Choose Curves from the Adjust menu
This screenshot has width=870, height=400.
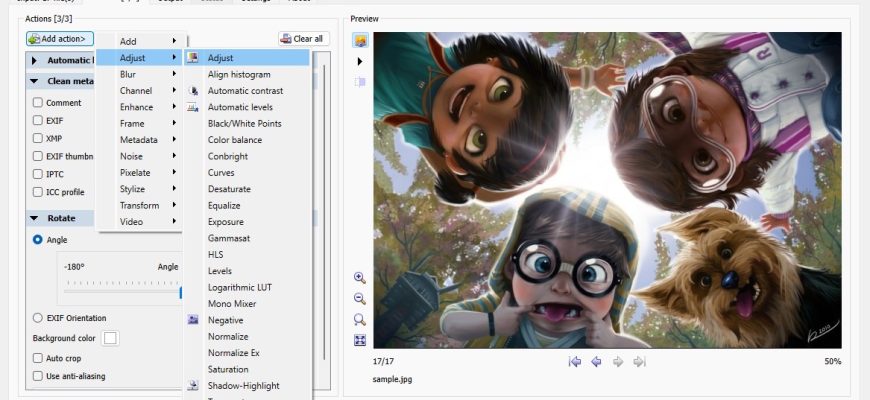[247, 173]
